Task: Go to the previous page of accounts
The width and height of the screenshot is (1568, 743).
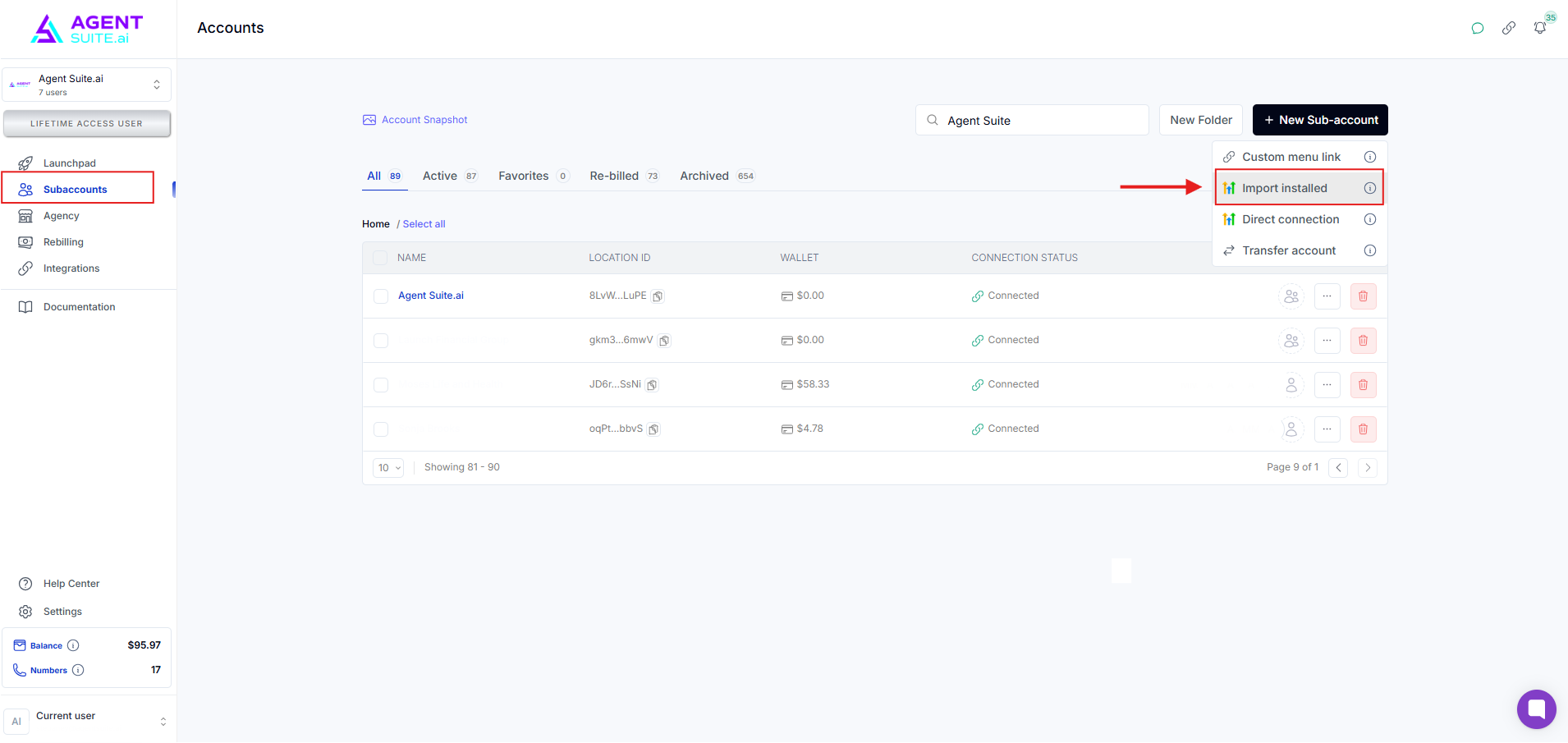Action: (1339, 468)
